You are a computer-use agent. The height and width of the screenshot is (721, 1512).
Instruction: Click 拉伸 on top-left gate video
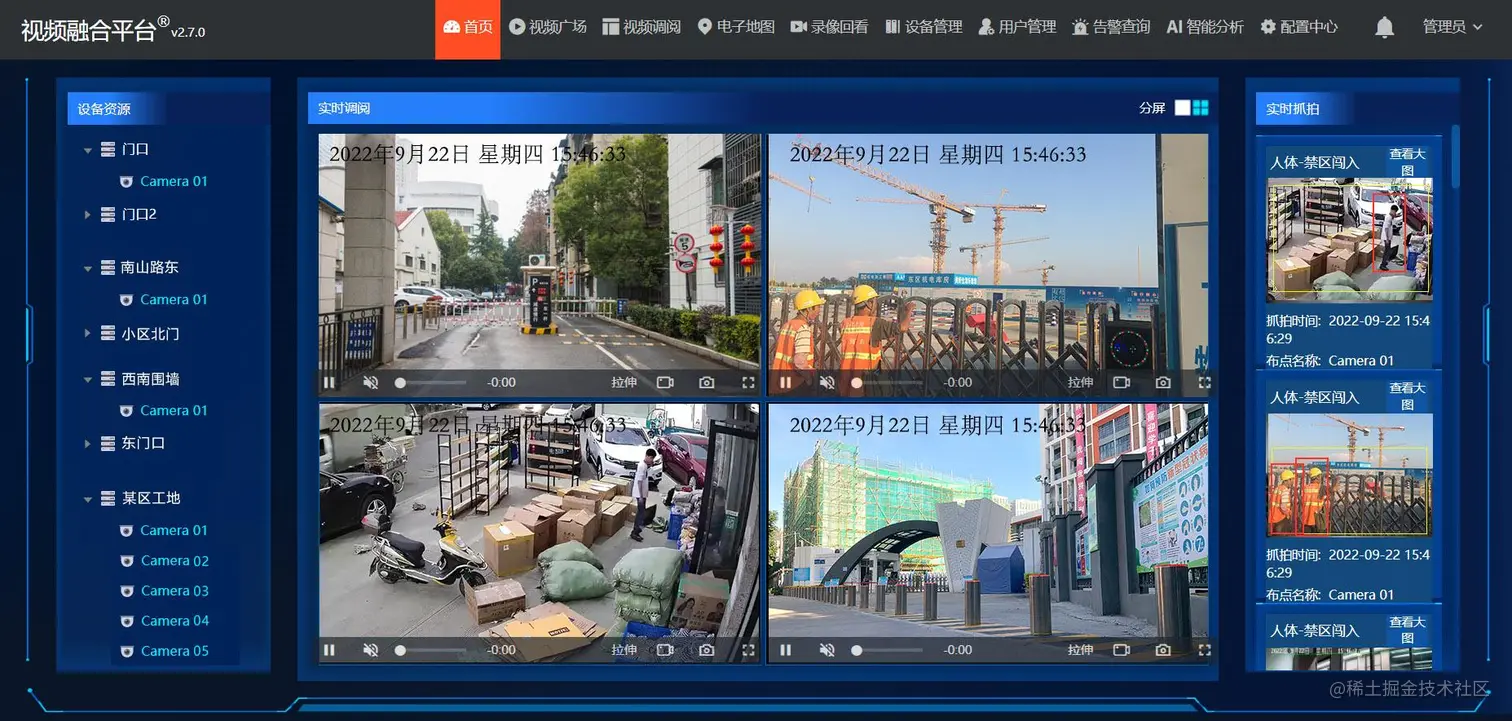624,382
